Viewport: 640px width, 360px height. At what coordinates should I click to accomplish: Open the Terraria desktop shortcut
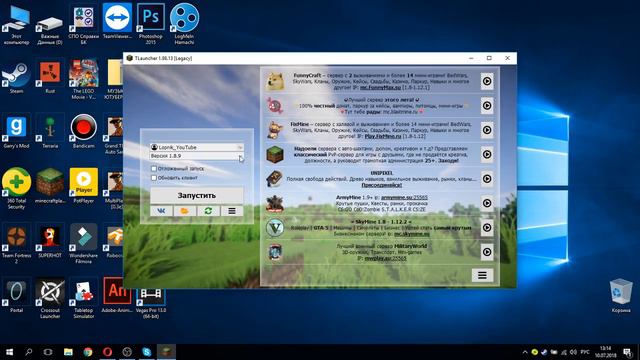point(50,131)
